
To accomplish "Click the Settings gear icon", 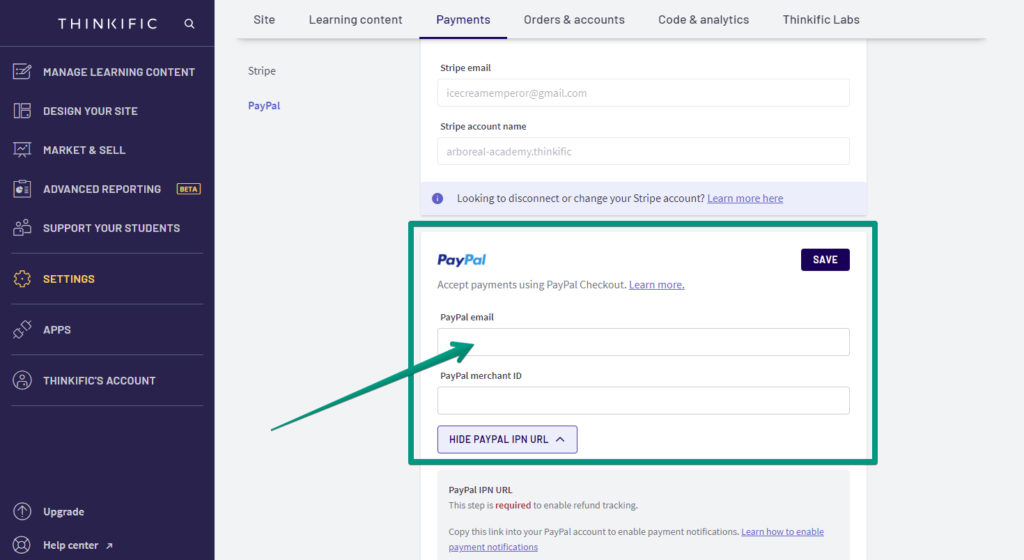I will pos(22,279).
